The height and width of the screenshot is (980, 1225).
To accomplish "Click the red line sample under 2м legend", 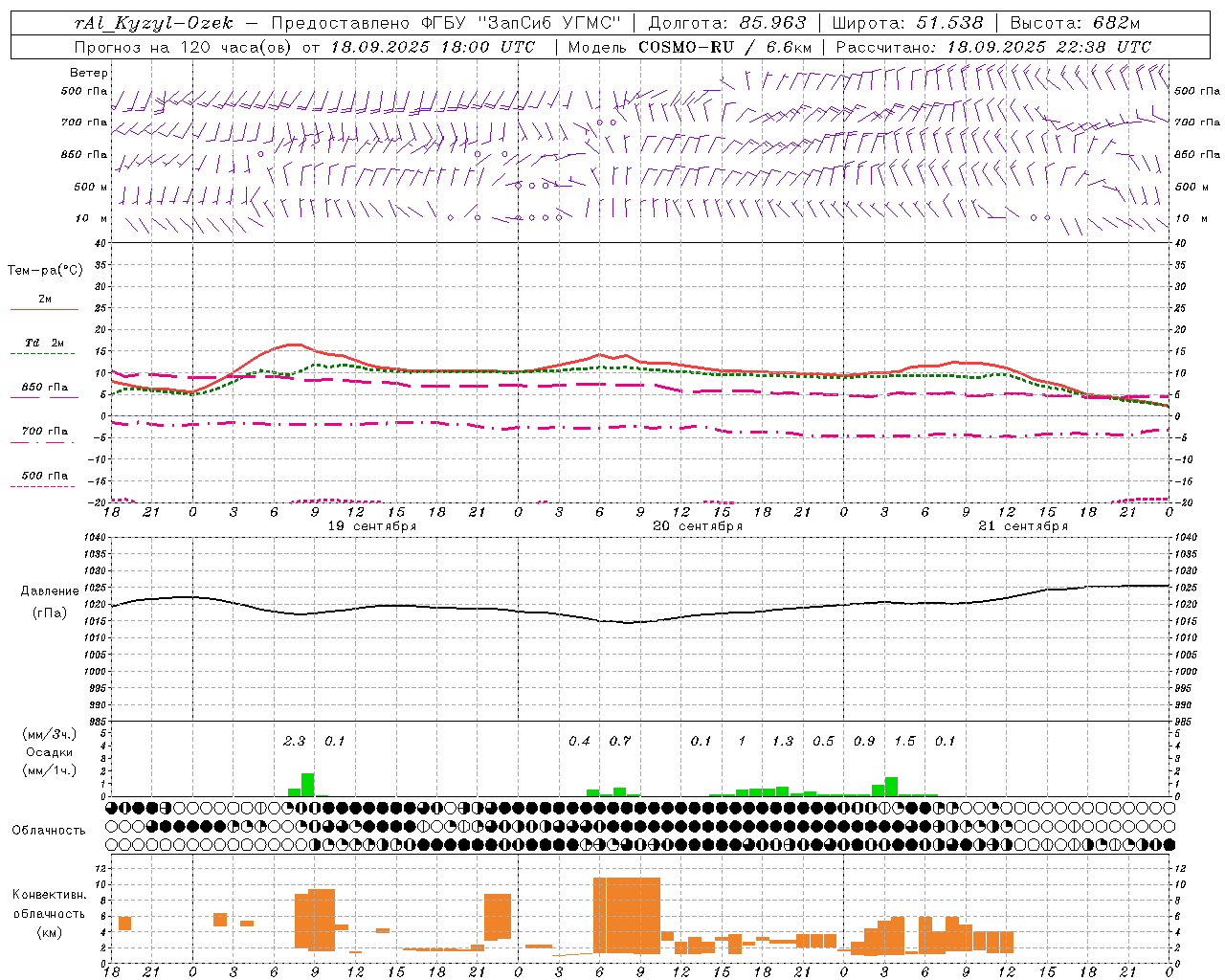I will coord(44,309).
